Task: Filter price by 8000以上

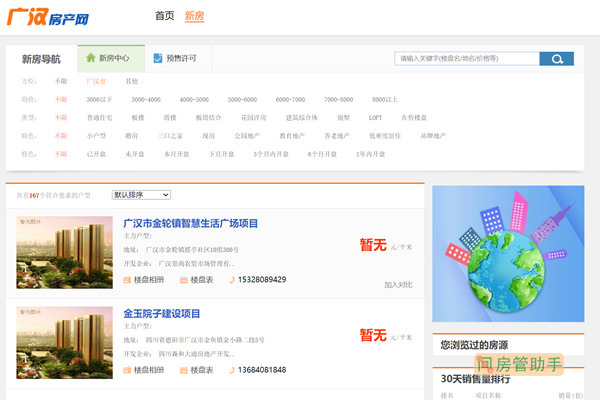Action: [385, 100]
